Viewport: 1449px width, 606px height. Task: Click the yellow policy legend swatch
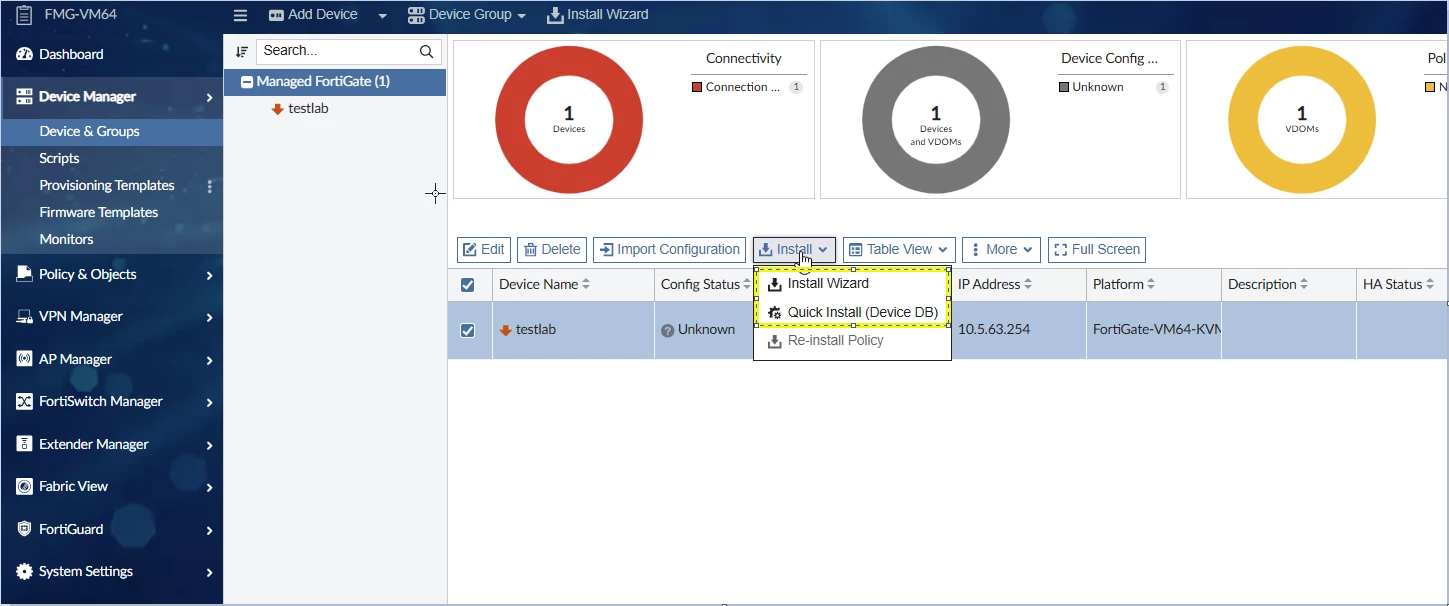tap(1431, 88)
